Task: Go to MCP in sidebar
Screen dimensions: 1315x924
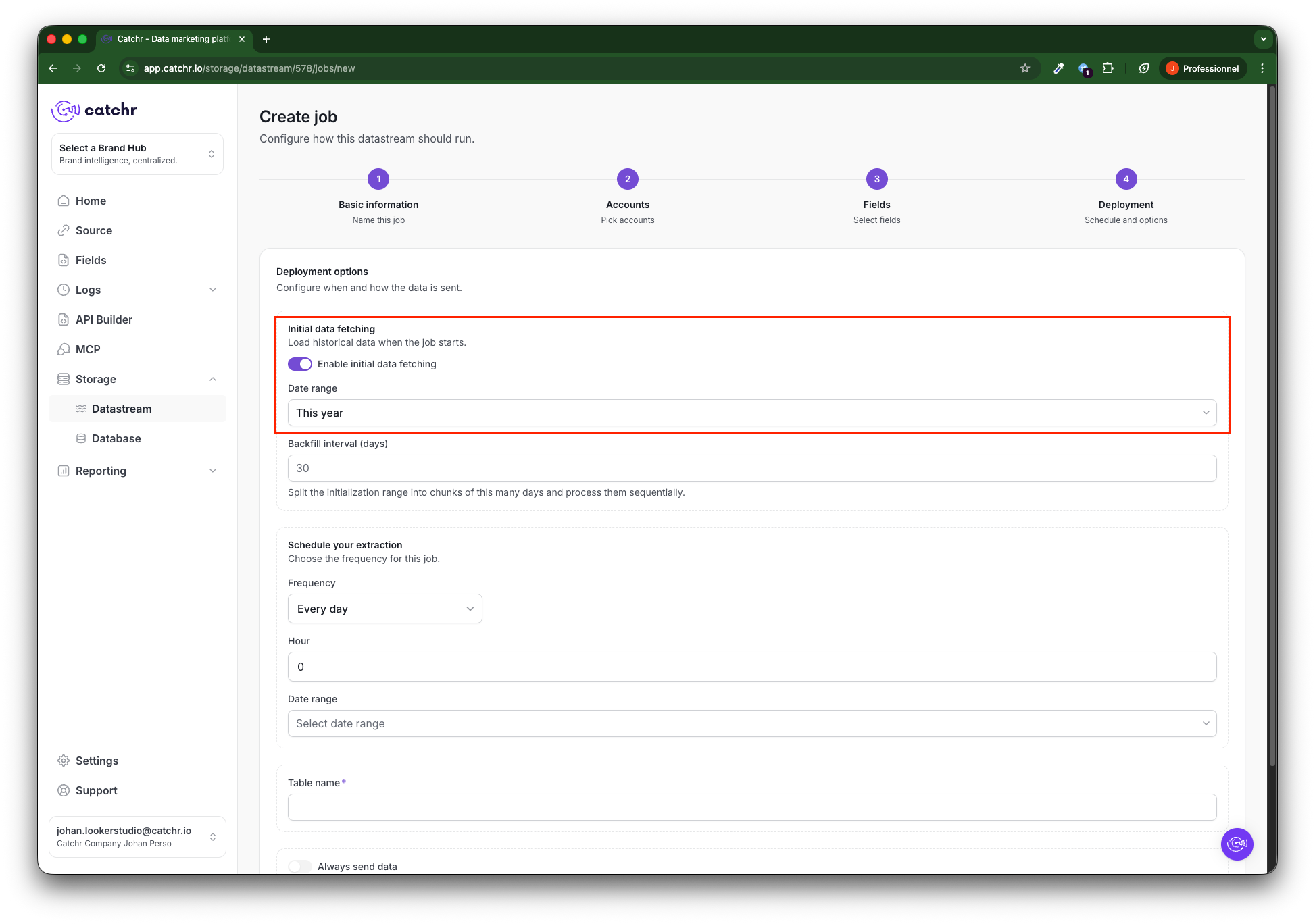Action: [88, 349]
